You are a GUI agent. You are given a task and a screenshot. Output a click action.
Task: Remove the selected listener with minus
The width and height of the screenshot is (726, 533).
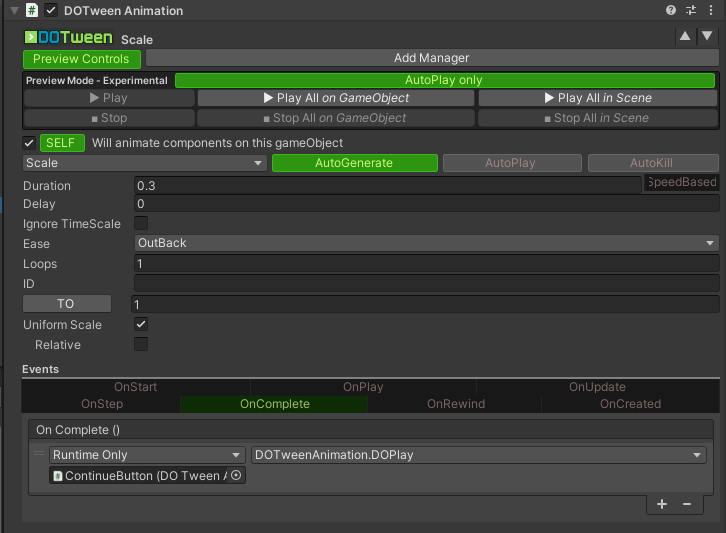pyautogui.click(x=687, y=504)
